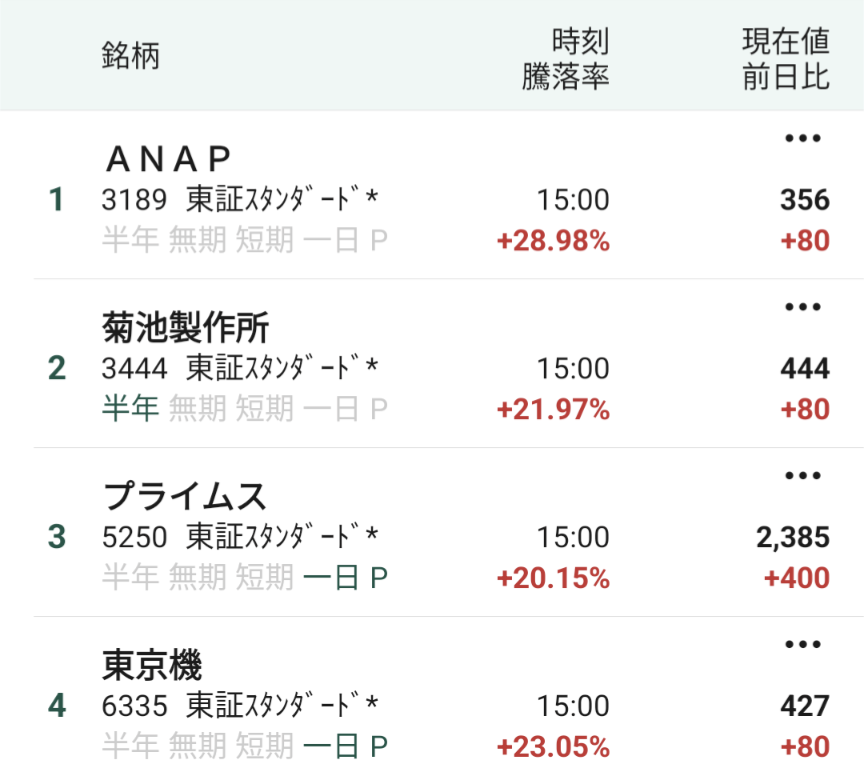
Task: Click rank number 2
Action: [x=57, y=368]
